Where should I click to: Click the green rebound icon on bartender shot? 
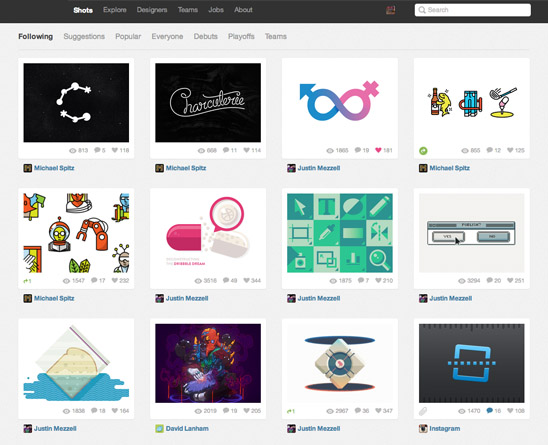pos(423,151)
